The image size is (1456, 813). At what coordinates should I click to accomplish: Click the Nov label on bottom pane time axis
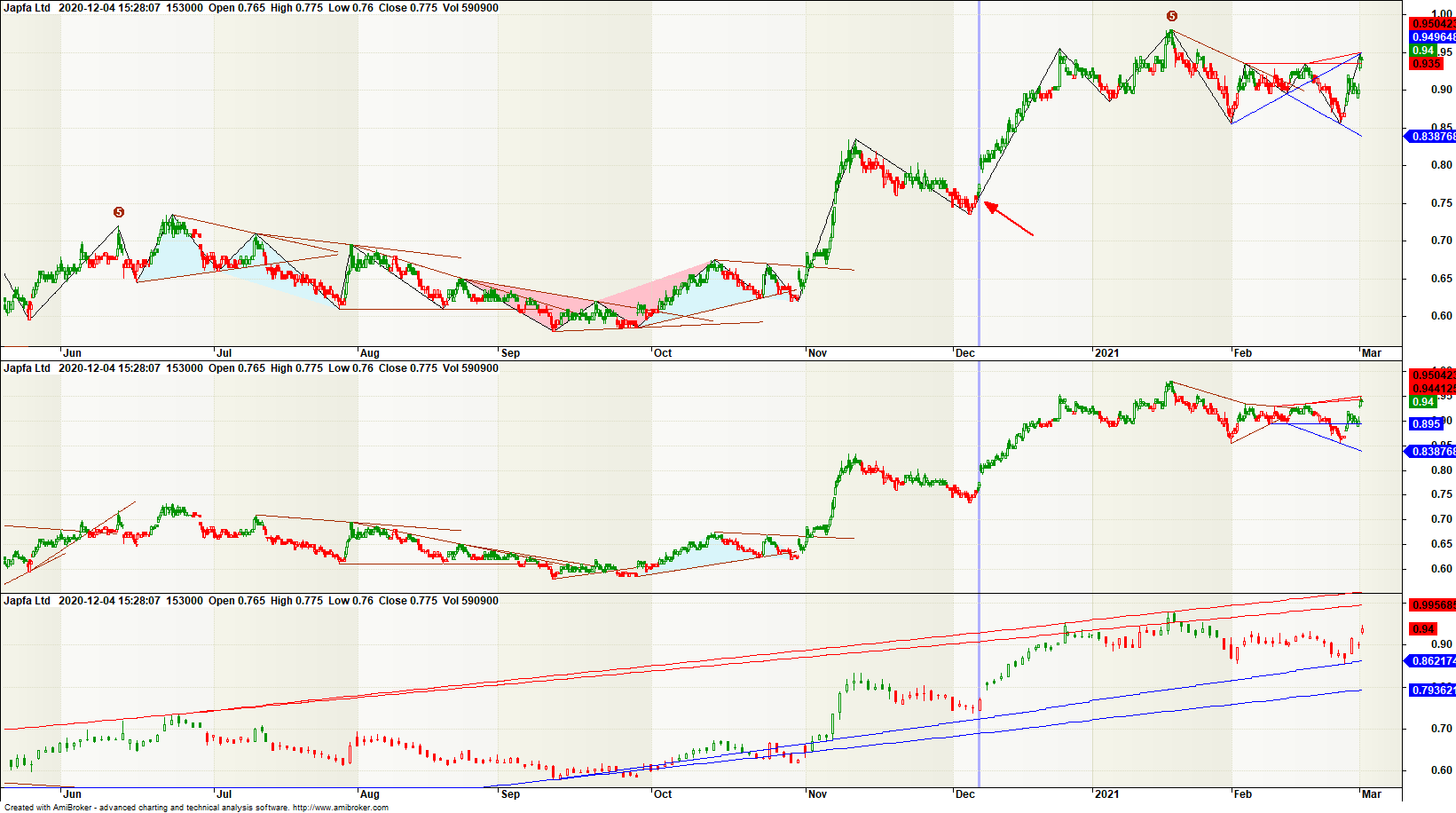click(x=818, y=794)
